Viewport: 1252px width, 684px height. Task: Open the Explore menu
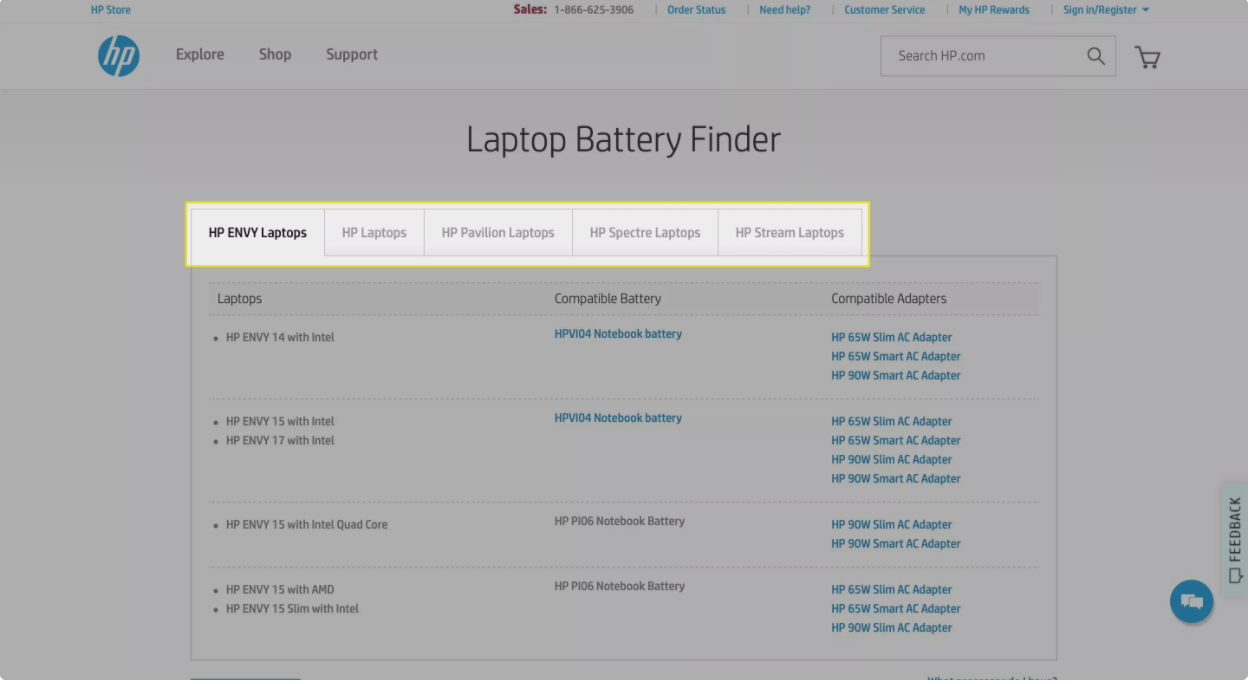199,55
